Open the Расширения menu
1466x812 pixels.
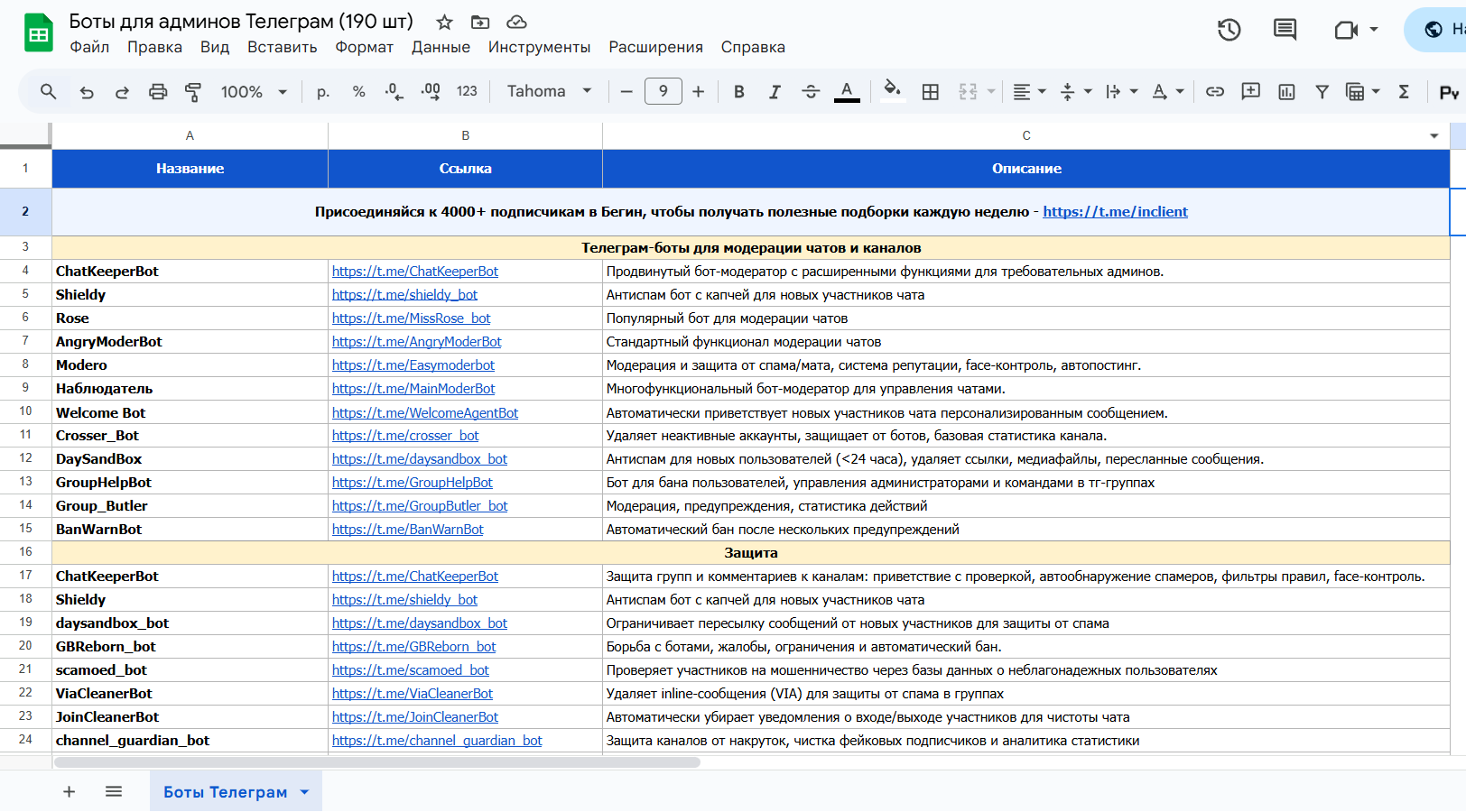(x=655, y=47)
